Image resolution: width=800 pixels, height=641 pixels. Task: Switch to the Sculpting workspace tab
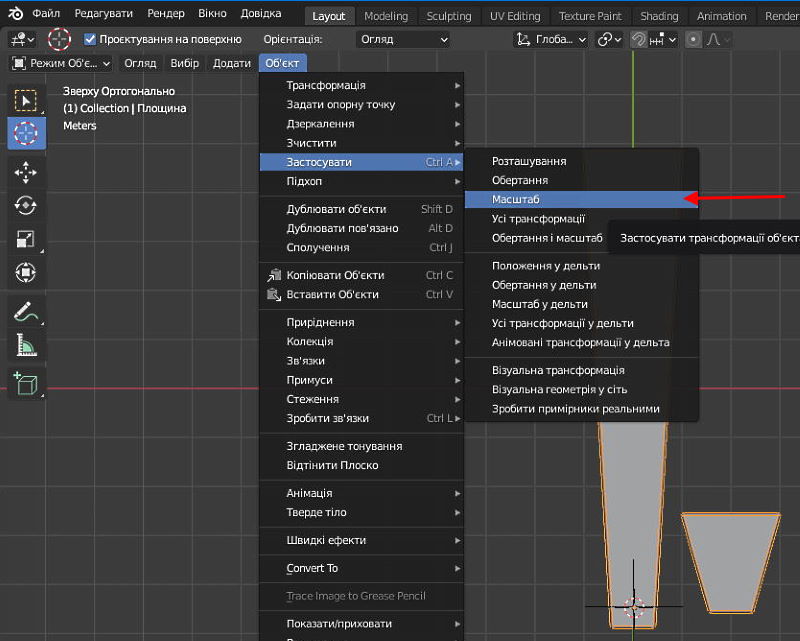tap(449, 16)
